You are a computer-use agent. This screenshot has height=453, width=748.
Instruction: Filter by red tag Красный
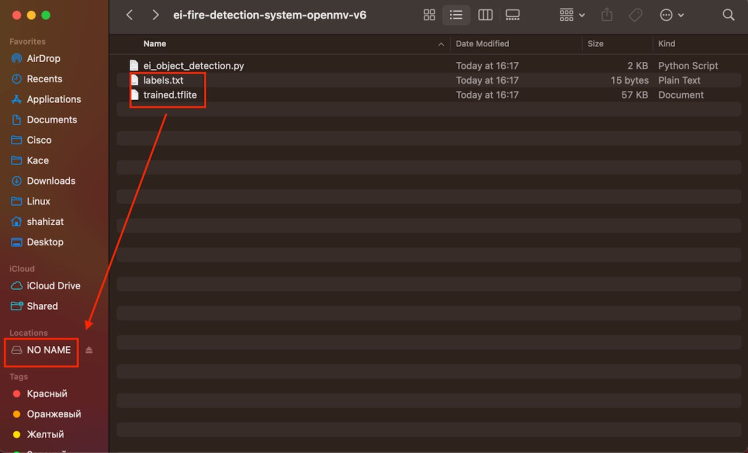(x=47, y=394)
